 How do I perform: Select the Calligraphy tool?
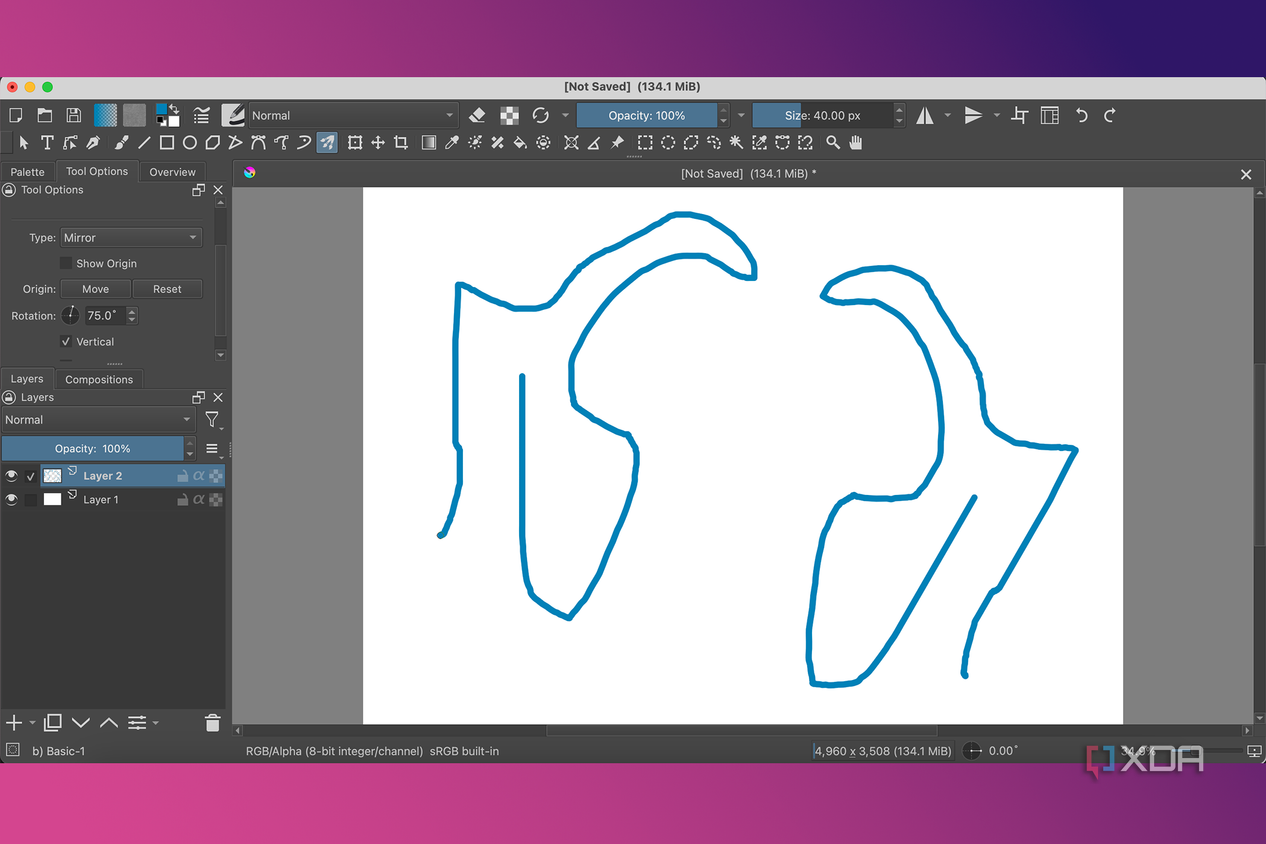[93, 143]
